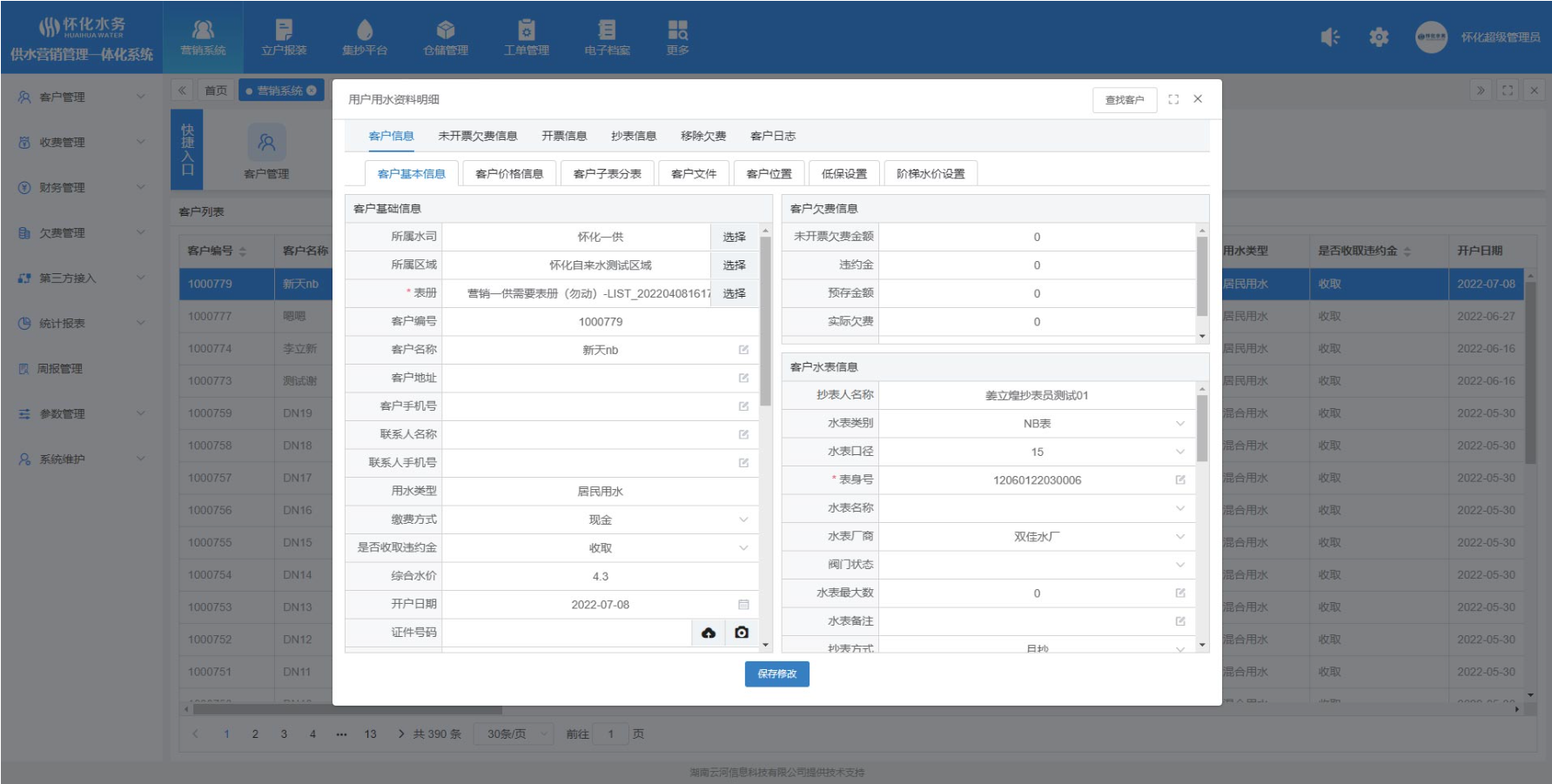Click the speaker announcement icon in header
1552x784 pixels.
[x=1330, y=37]
